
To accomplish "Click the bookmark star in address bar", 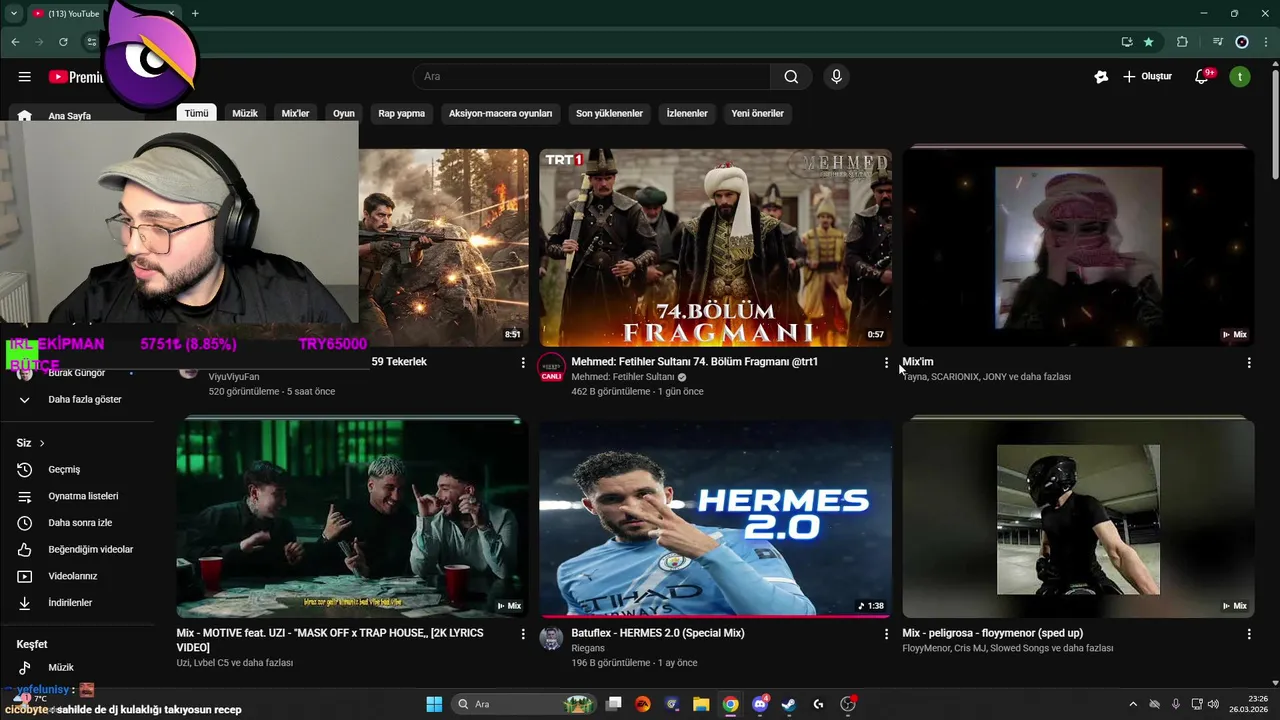I will coord(1148,42).
